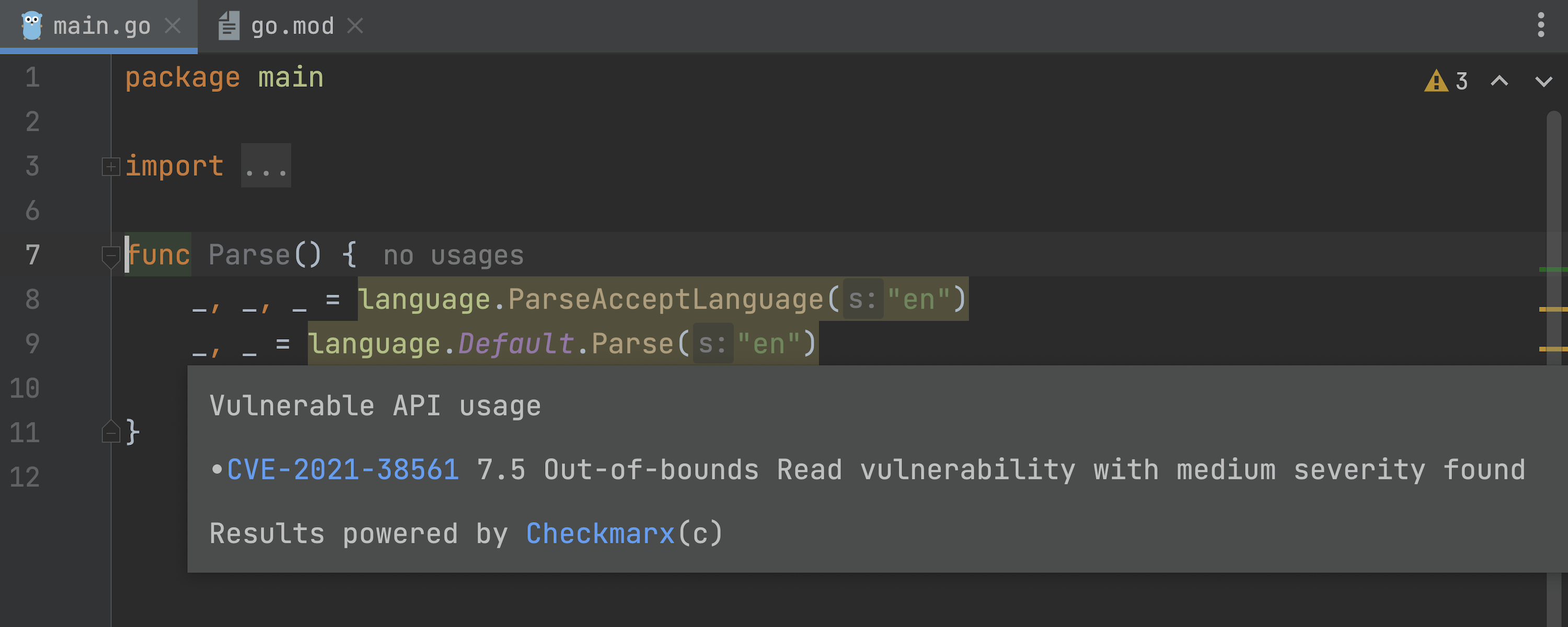This screenshot has height=627, width=1568.
Task: Click the green marker on error stripe
Action: click(x=1552, y=269)
